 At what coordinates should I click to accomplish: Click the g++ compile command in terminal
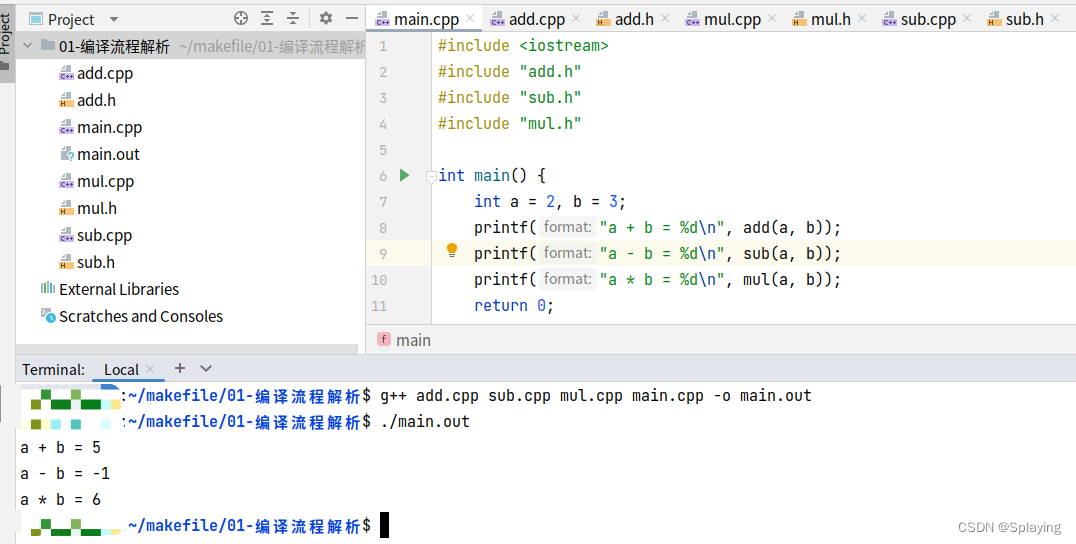tap(596, 396)
